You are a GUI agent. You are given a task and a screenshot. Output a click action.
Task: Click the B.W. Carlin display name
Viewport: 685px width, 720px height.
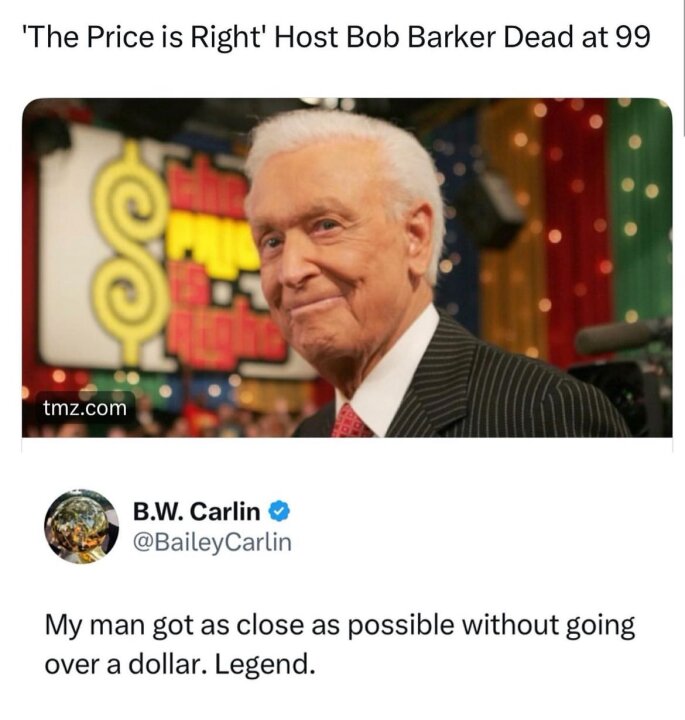[x=196, y=511]
